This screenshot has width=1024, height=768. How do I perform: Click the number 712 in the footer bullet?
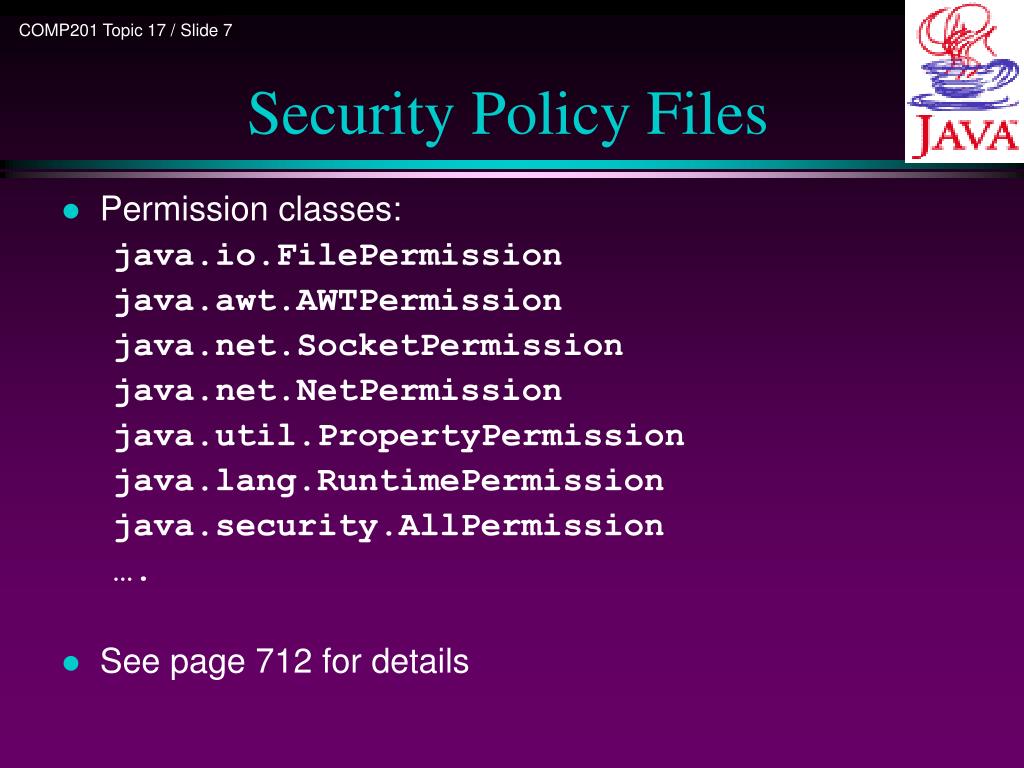[284, 661]
